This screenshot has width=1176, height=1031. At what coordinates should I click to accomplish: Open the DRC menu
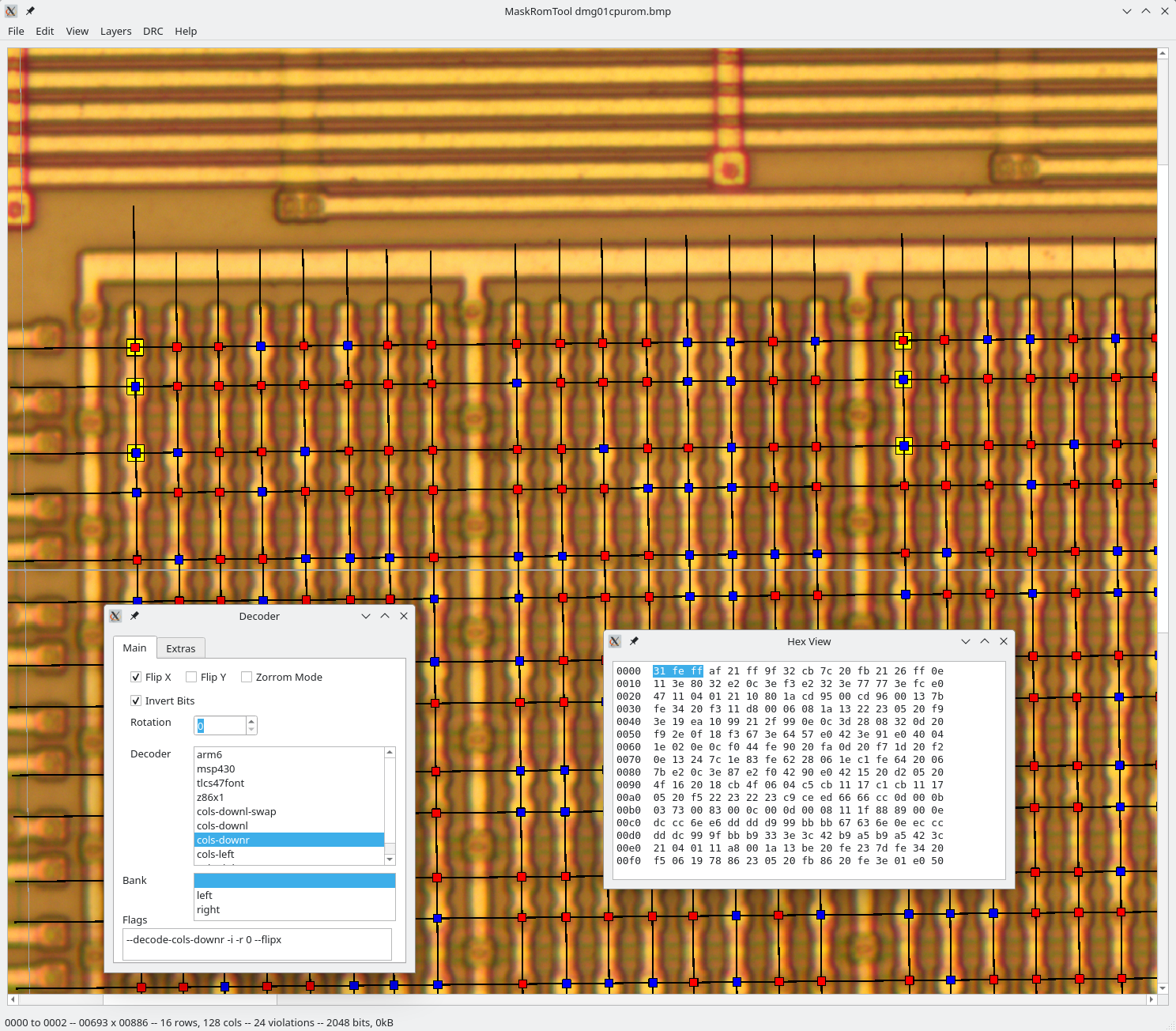click(x=153, y=32)
